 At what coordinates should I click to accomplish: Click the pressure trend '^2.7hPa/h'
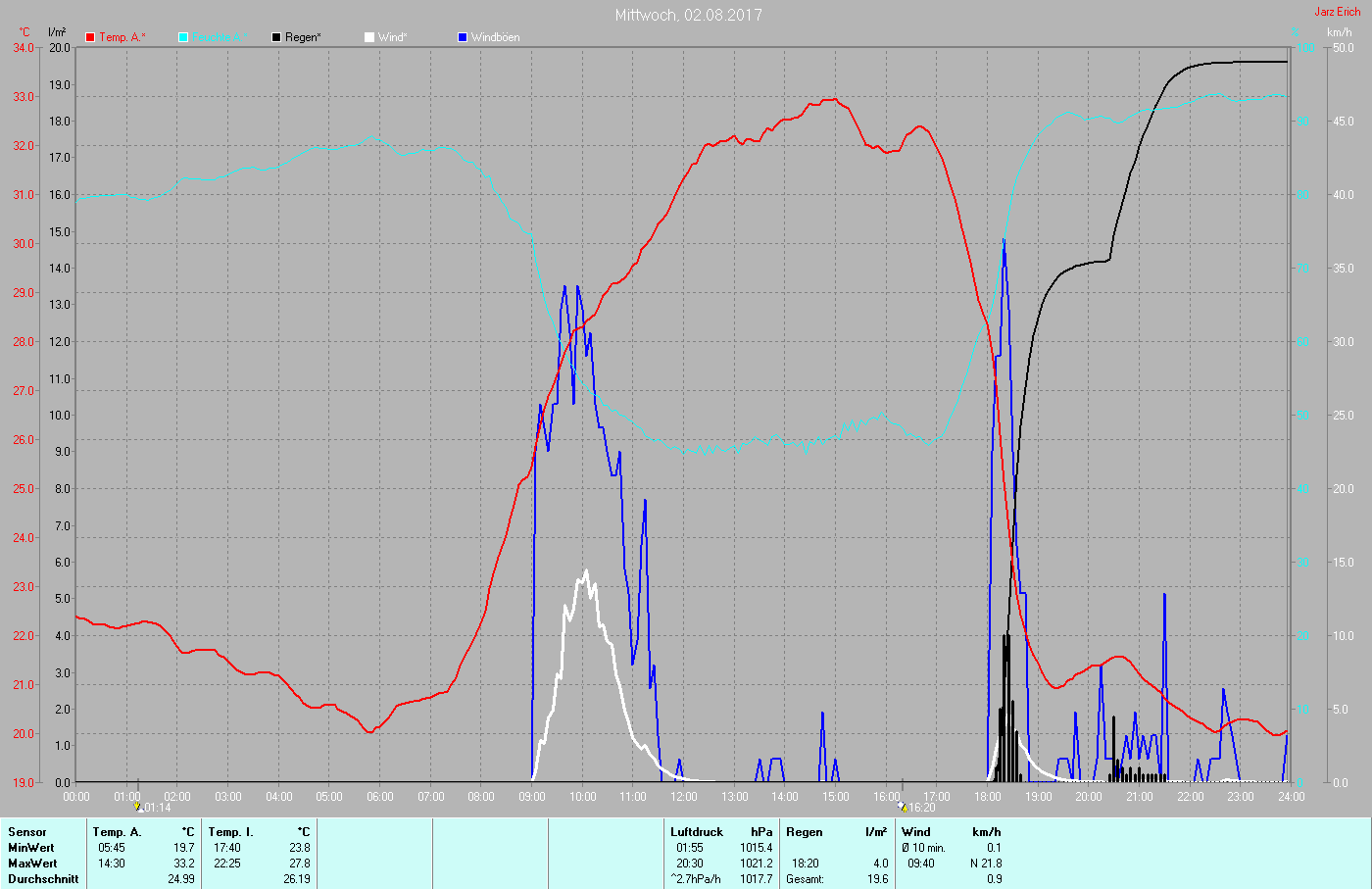tap(696, 879)
